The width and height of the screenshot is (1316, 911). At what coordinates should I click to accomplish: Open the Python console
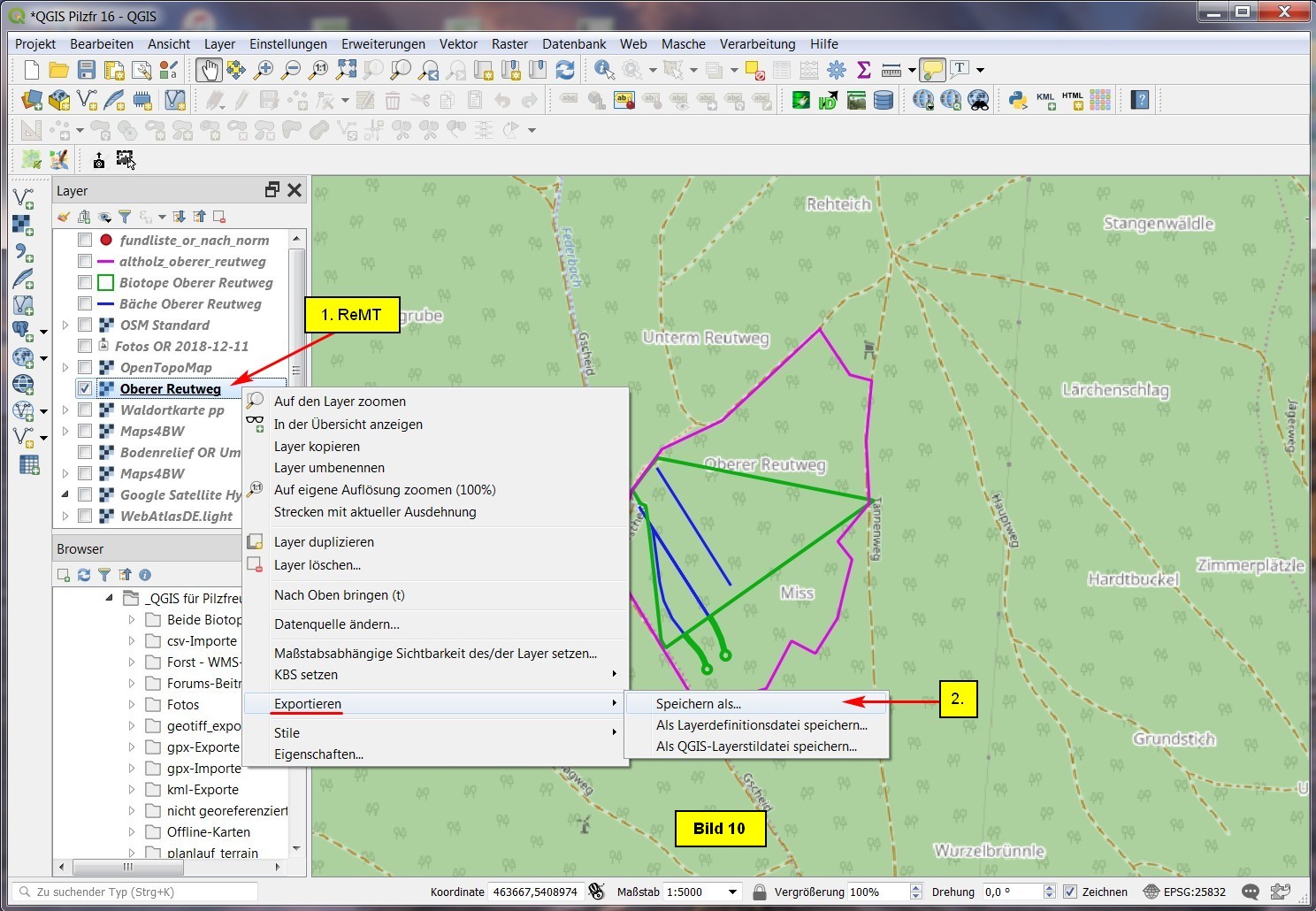1018,100
